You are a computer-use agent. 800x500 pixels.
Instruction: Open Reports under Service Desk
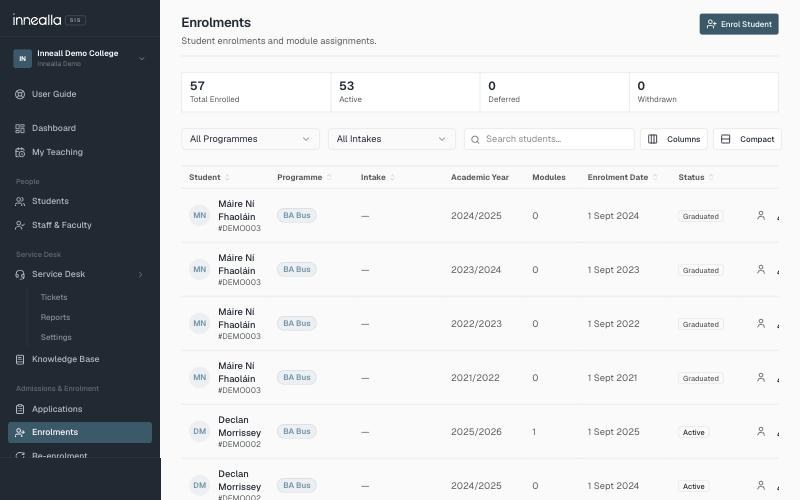click(x=55, y=317)
